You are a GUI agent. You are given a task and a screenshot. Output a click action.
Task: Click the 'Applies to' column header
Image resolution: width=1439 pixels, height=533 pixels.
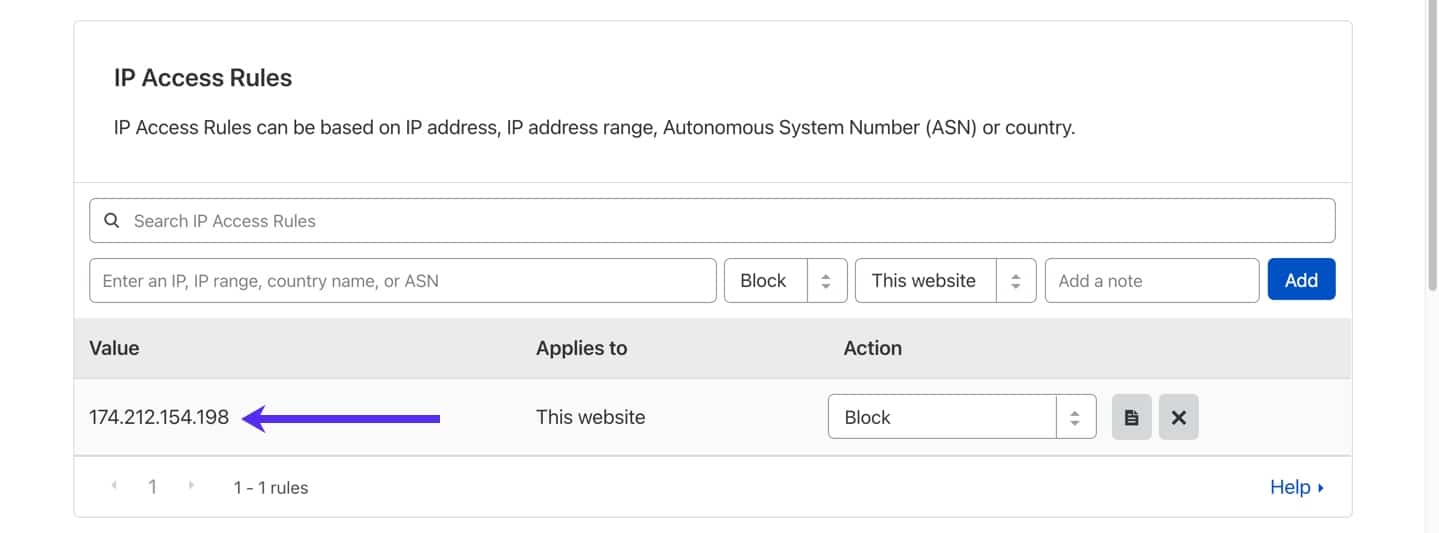click(x=581, y=348)
